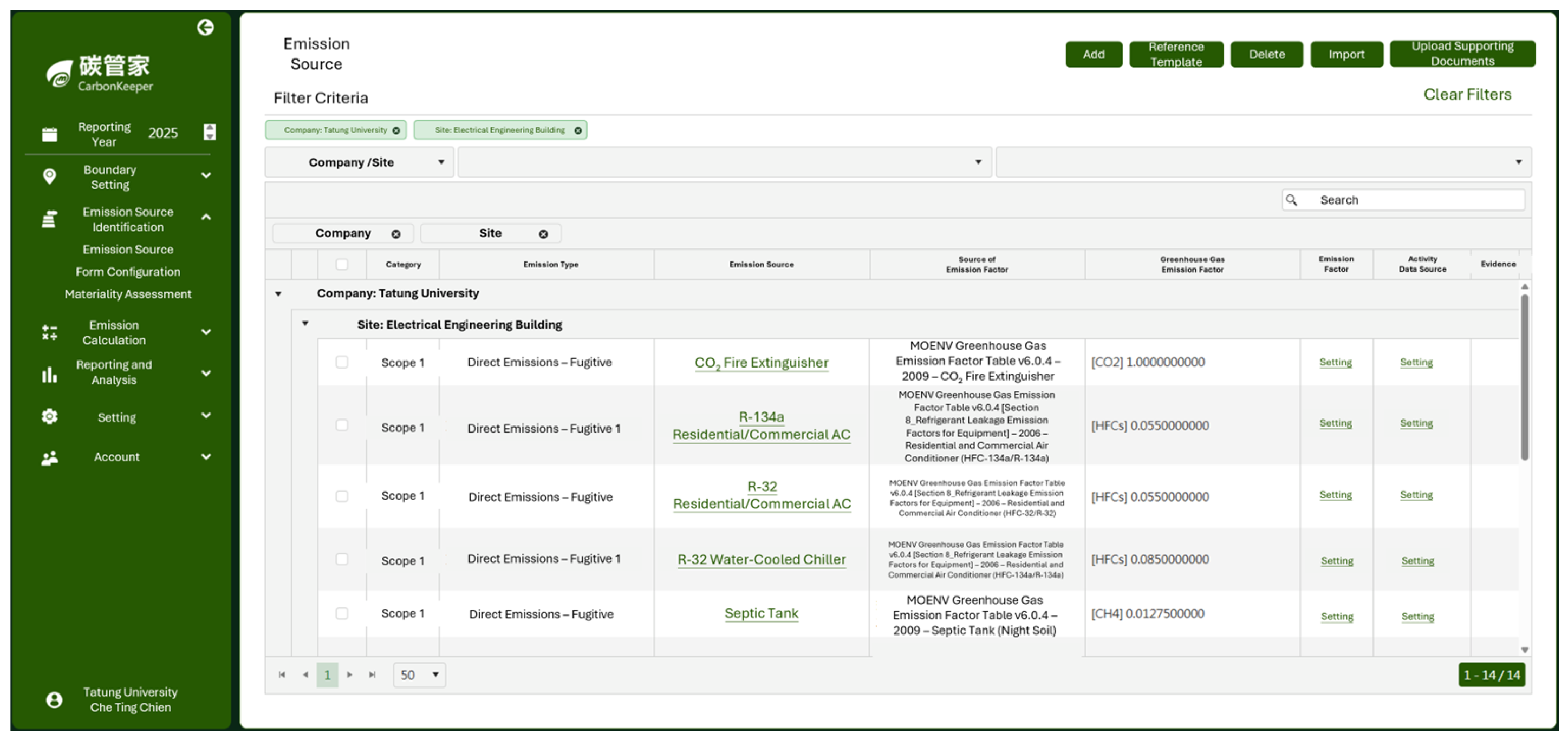Click the Reporting and Analysis bar chart icon
This screenshot has height=740, width=1568.
click(x=49, y=374)
